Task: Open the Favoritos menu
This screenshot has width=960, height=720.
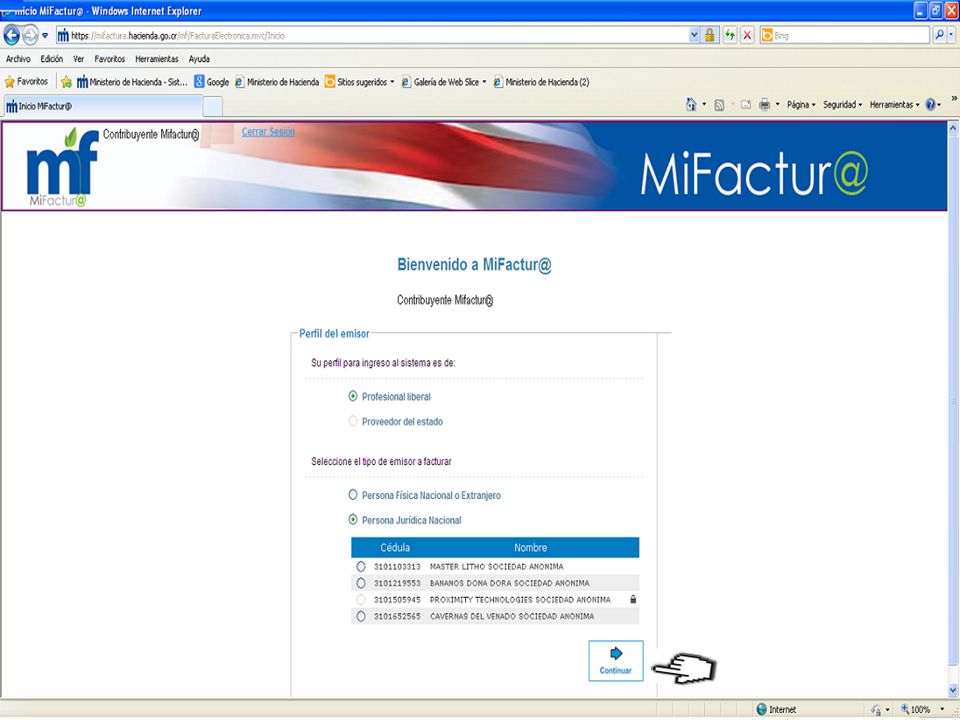Action: [x=110, y=59]
